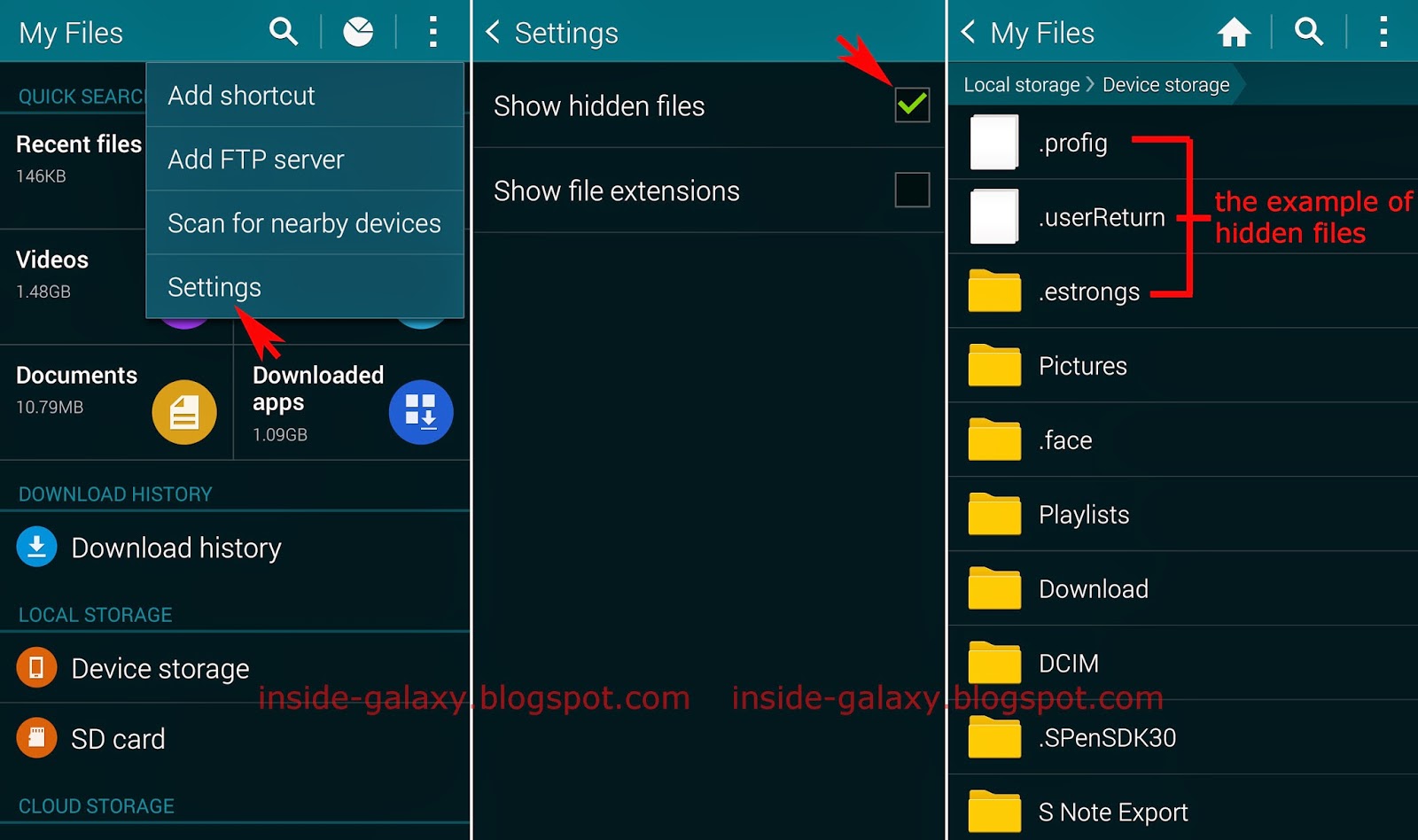Tap the Home icon in file browser
The height and width of the screenshot is (840, 1418).
(1234, 32)
